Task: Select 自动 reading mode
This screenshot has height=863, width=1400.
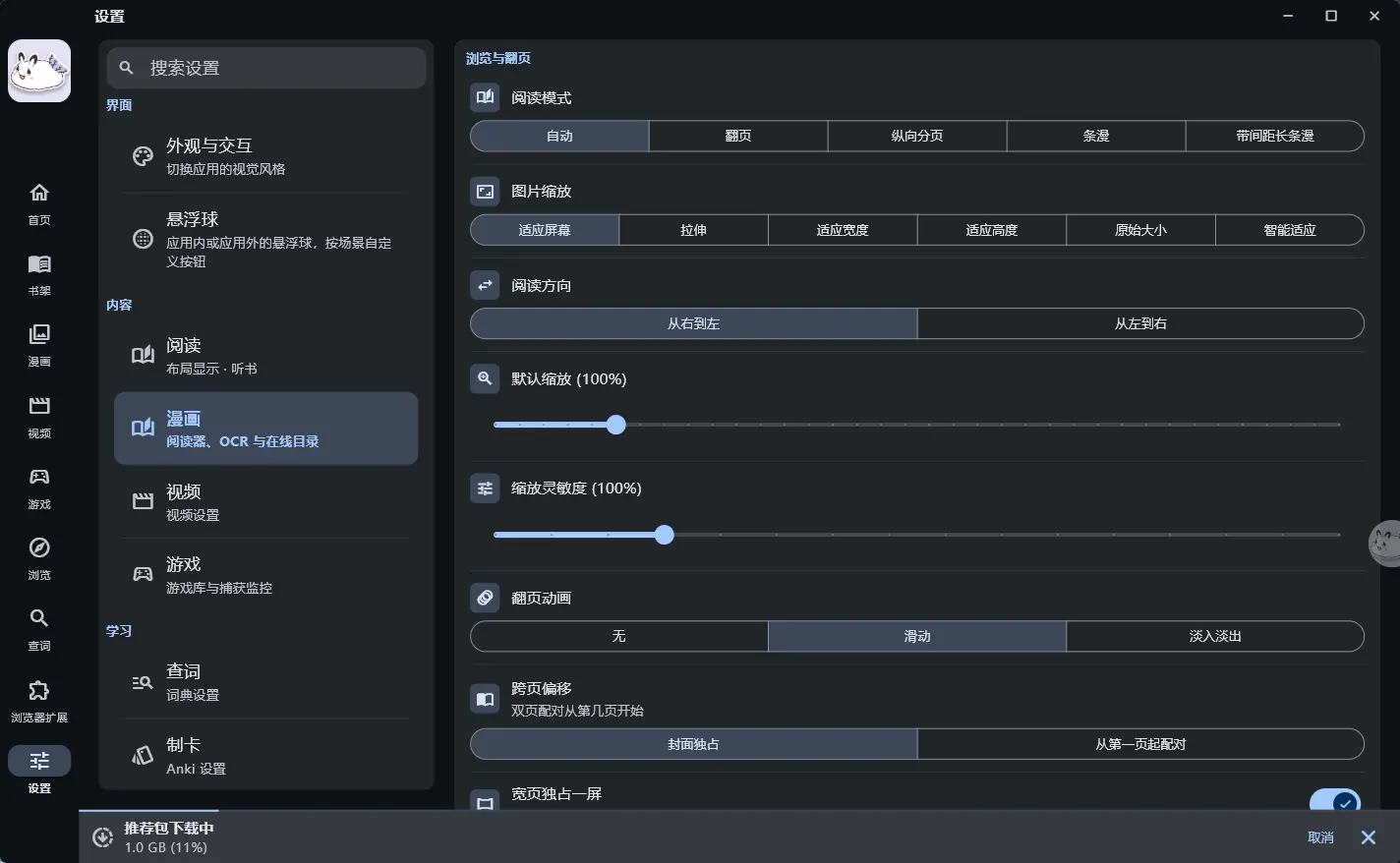Action: click(x=559, y=136)
